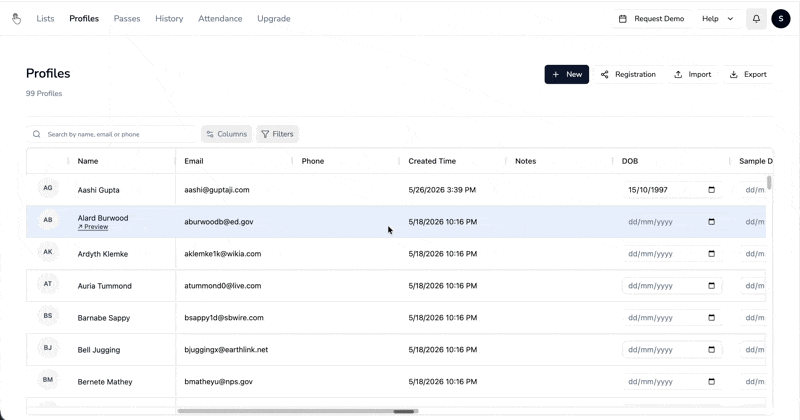Click the DOB field of Auria Tummond
Screen dimensions: 800x420
(x=671, y=286)
